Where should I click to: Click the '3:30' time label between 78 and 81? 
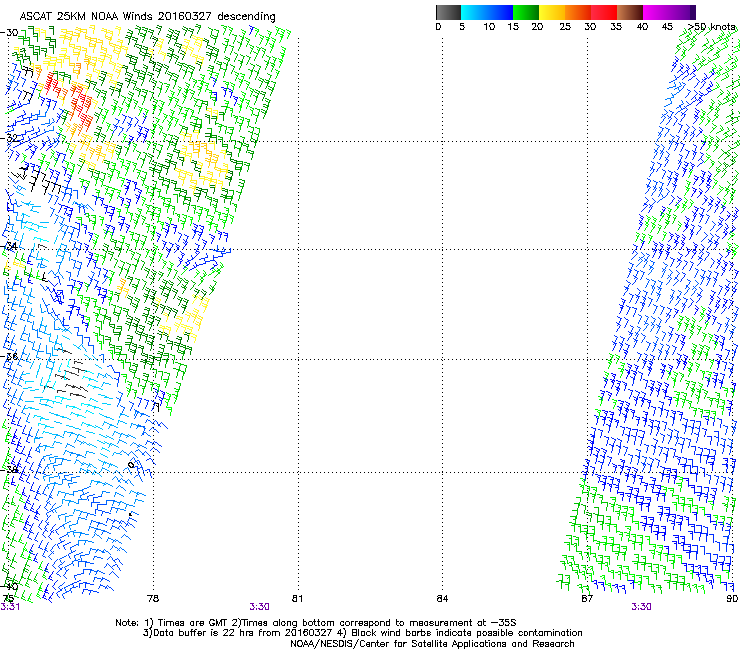point(260,607)
